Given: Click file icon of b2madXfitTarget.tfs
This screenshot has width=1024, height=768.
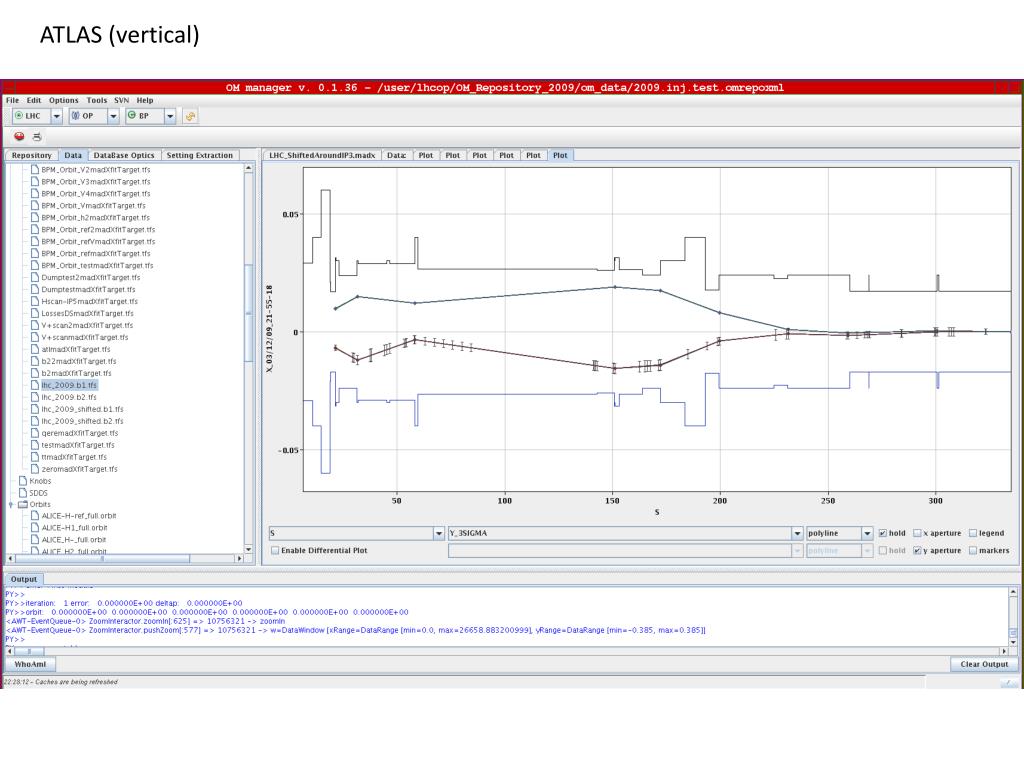Looking at the screenshot, I should [x=35, y=374].
